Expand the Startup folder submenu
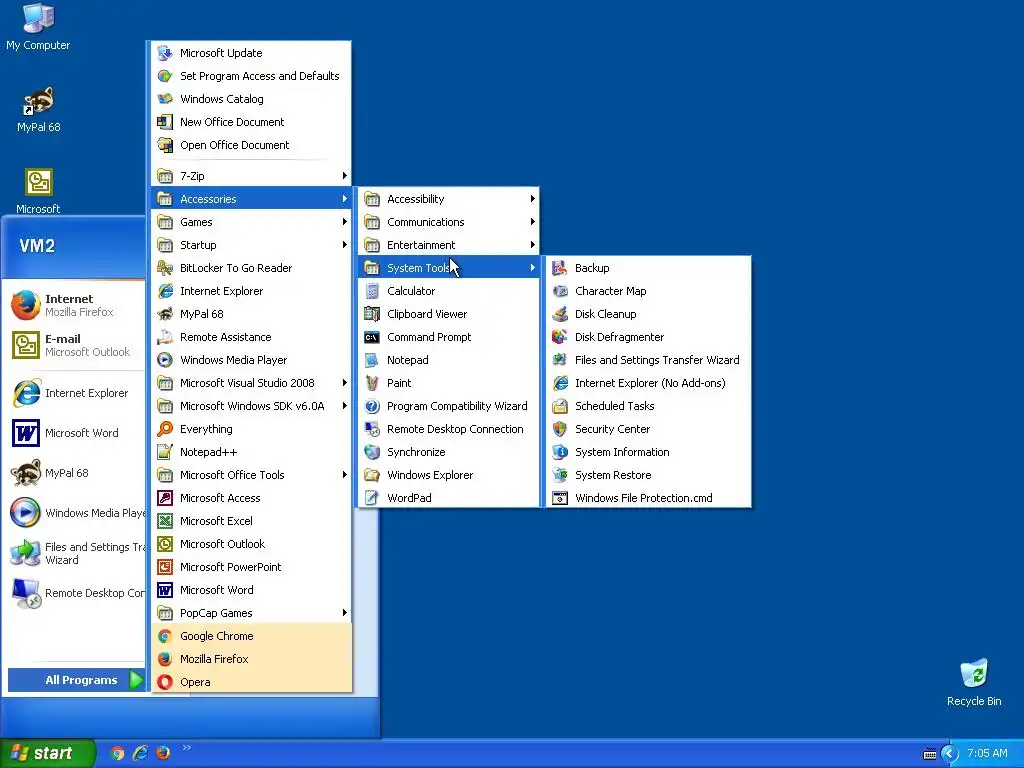The height and width of the screenshot is (768, 1024). [251, 245]
